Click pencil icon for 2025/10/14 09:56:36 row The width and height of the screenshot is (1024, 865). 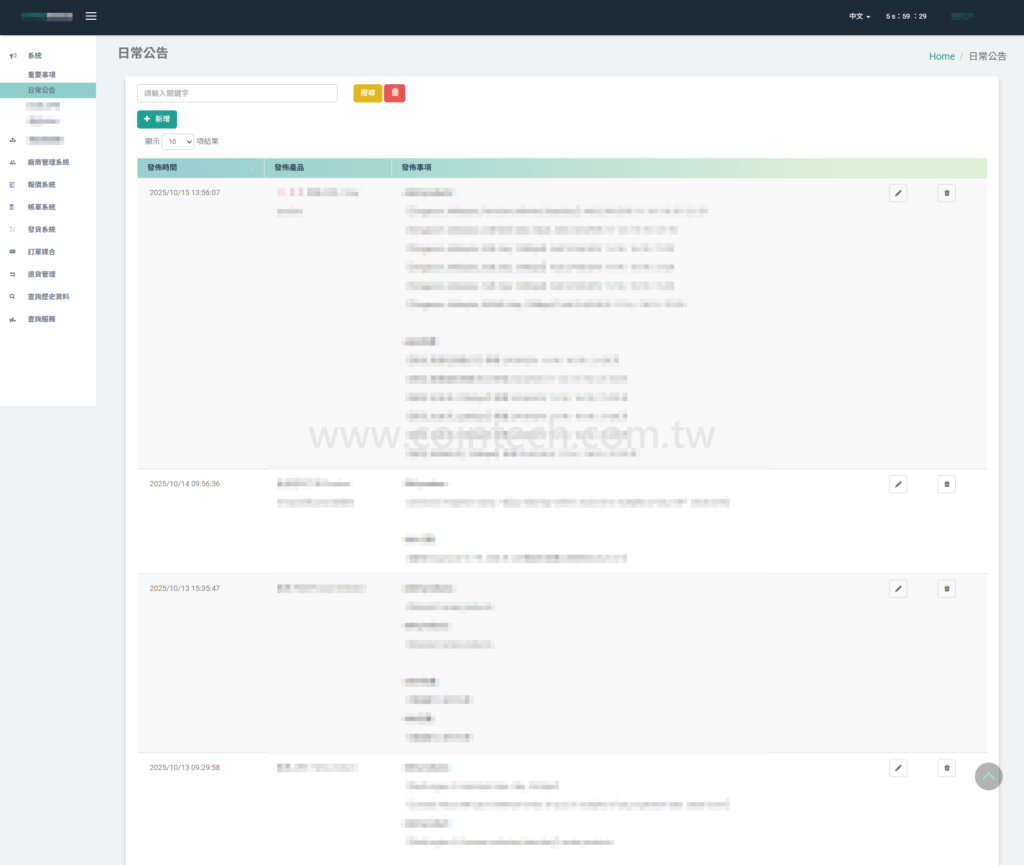(898, 484)
